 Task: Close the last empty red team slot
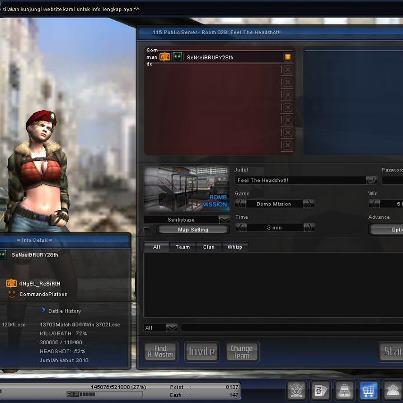point(287,145)
